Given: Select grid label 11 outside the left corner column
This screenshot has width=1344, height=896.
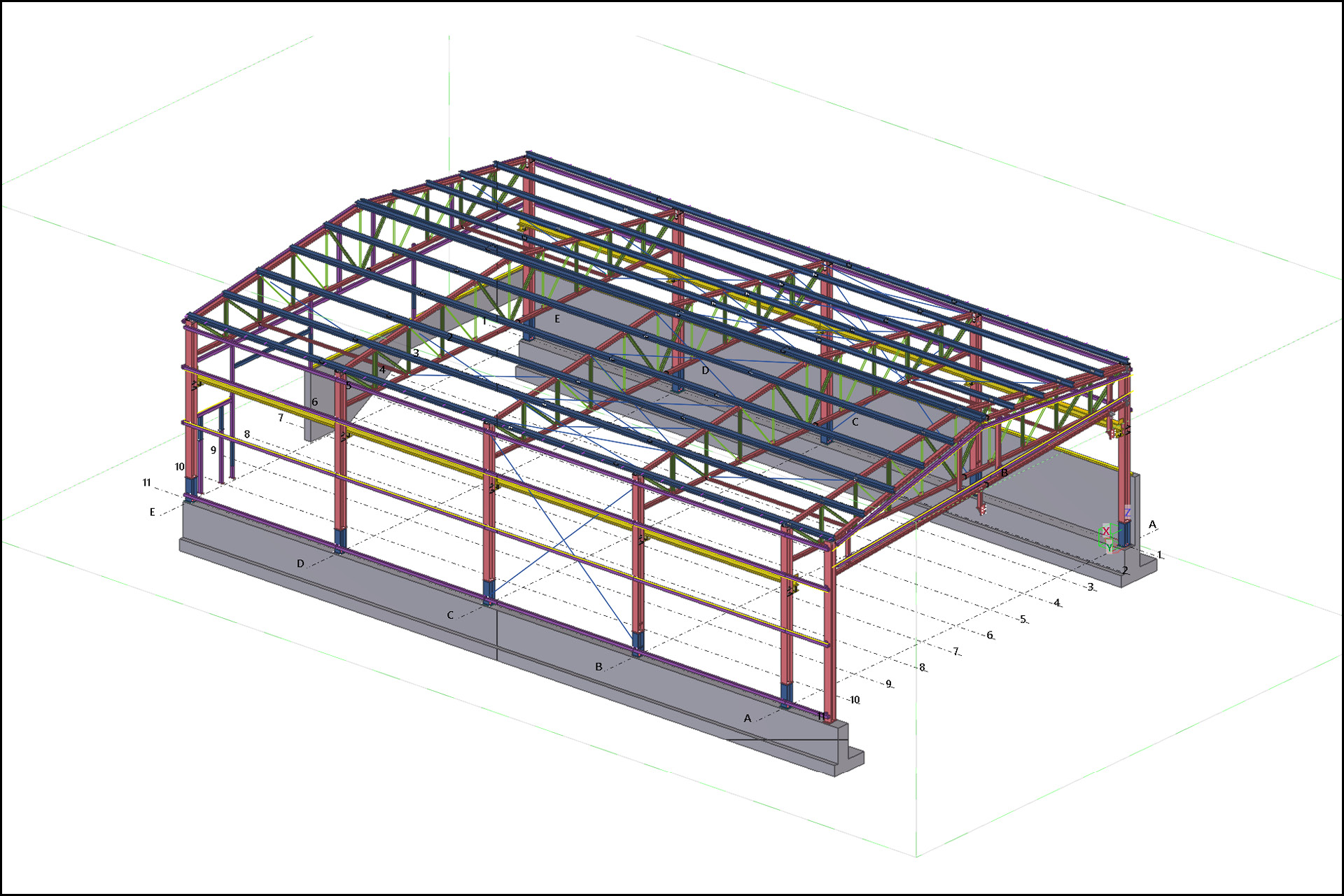Looking at the screenshot, I should [146, 483].
